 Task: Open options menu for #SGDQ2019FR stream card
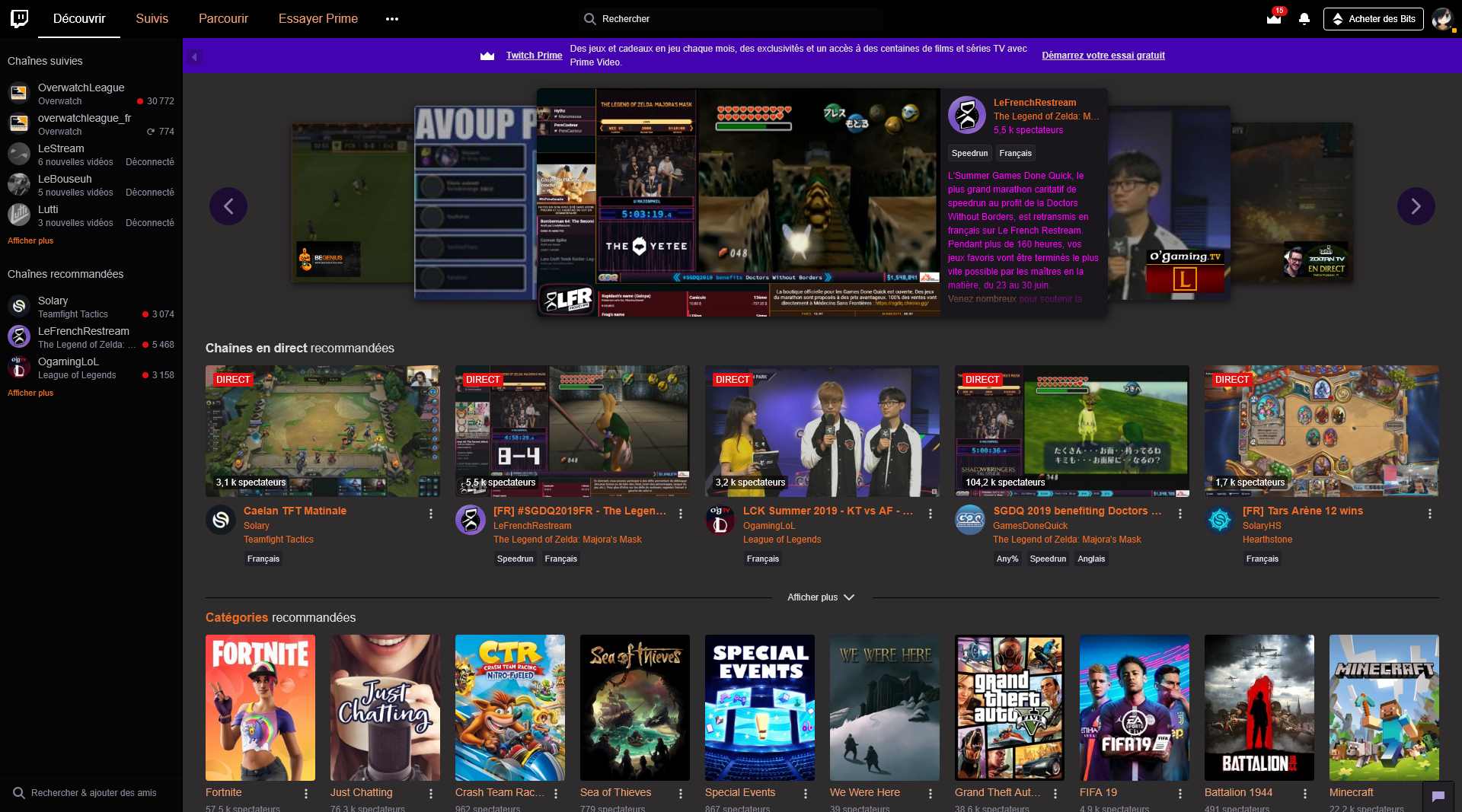pyautogui.click(x=681, y=514)
